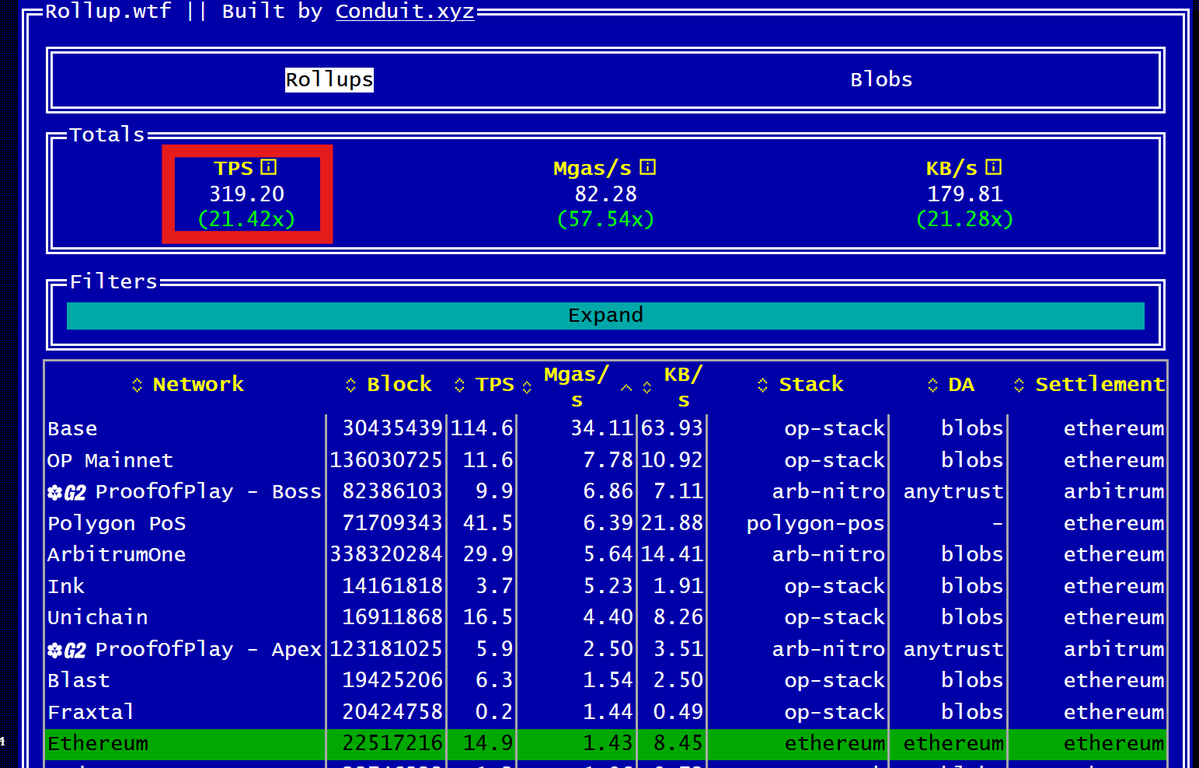Click Base block number 30435439
This screenshot has width=1199, height=768.
click(392, 428)
